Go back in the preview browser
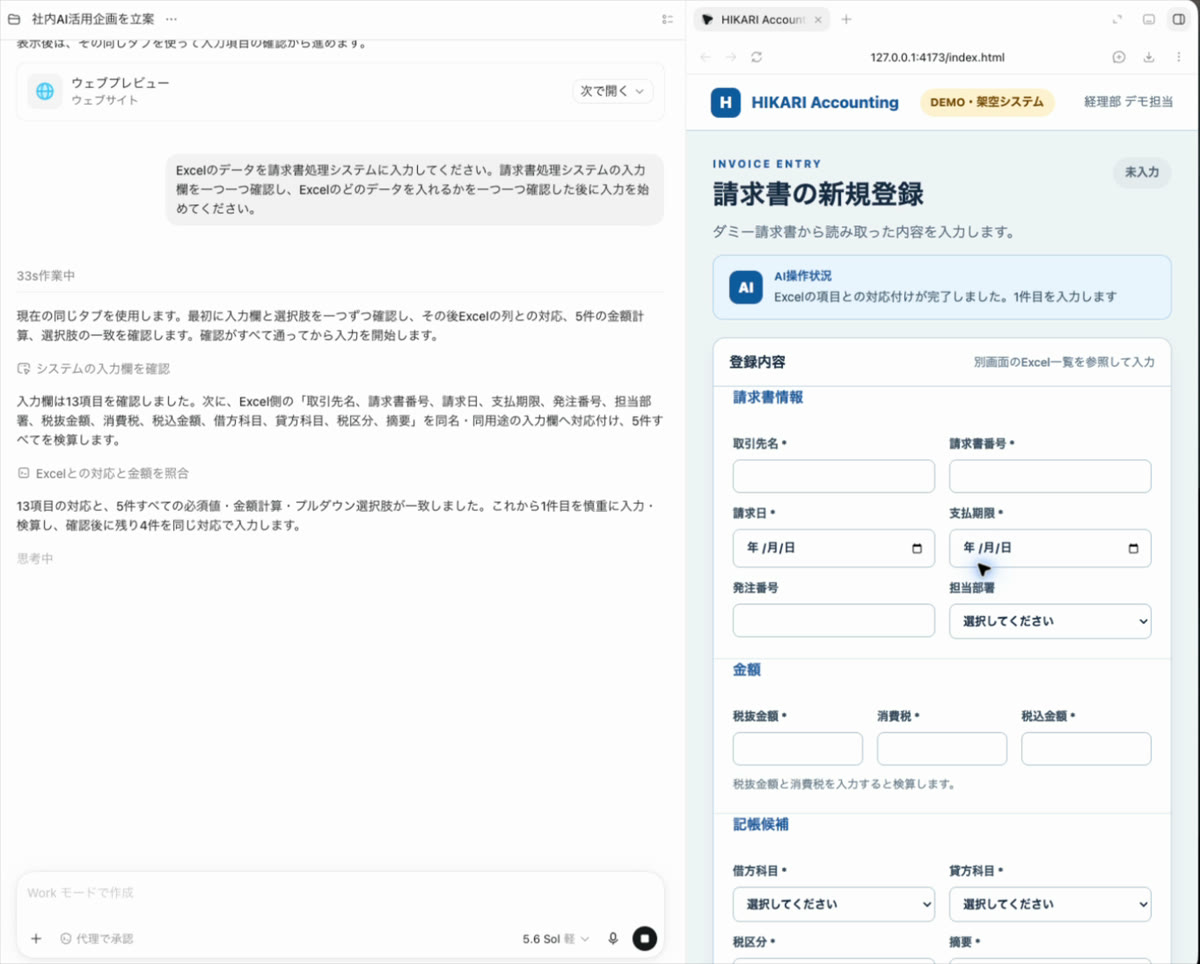 706,57
